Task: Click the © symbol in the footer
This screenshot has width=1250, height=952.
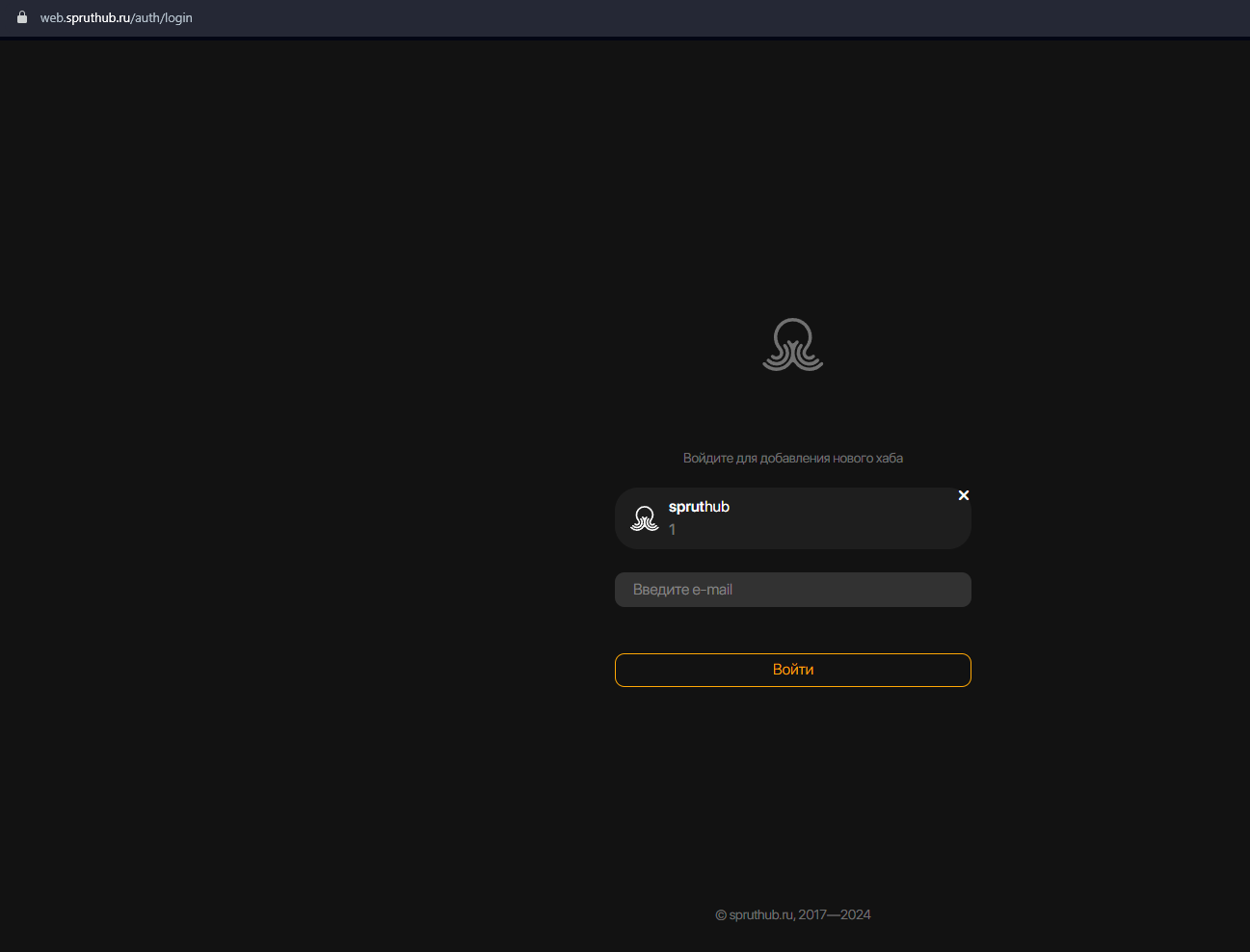Action: (721, 915)
